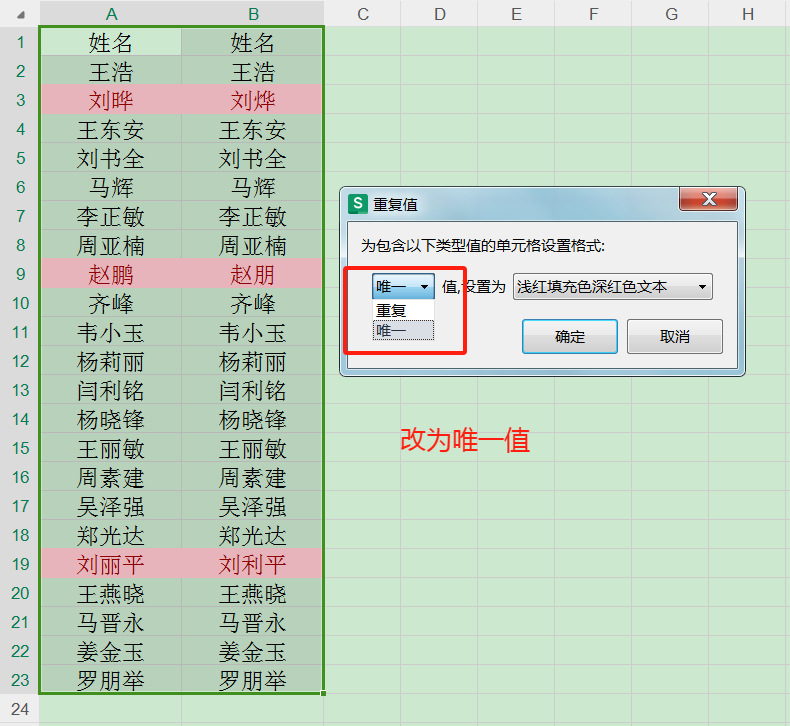Screen dimensions: 790x726
Task: Click cell 王东安 in column B
Action: coord(252,129)
